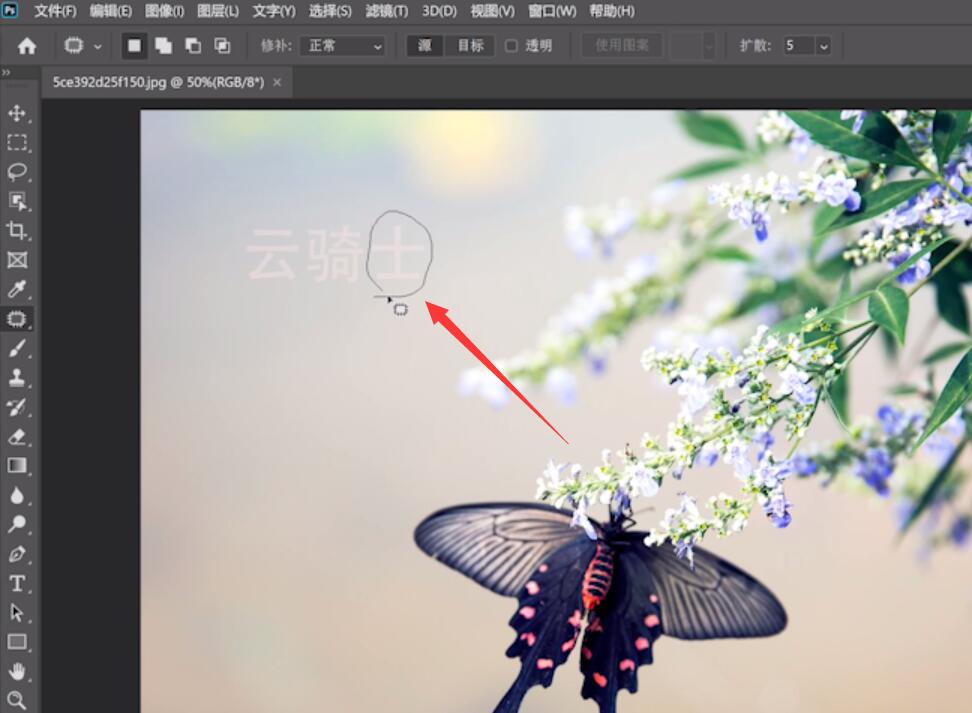Open the 选择(S) menu

pyautogui.click(x=330, y=11)
